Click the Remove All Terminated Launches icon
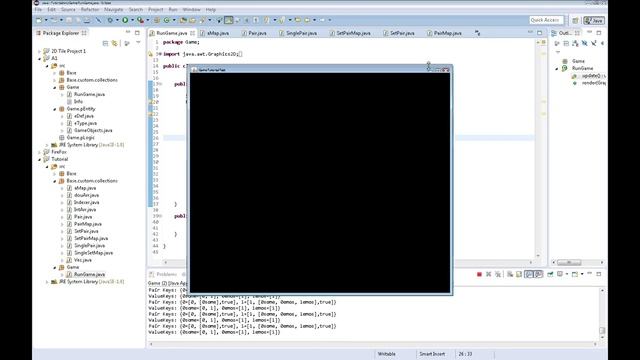 [x=498, y=274]
